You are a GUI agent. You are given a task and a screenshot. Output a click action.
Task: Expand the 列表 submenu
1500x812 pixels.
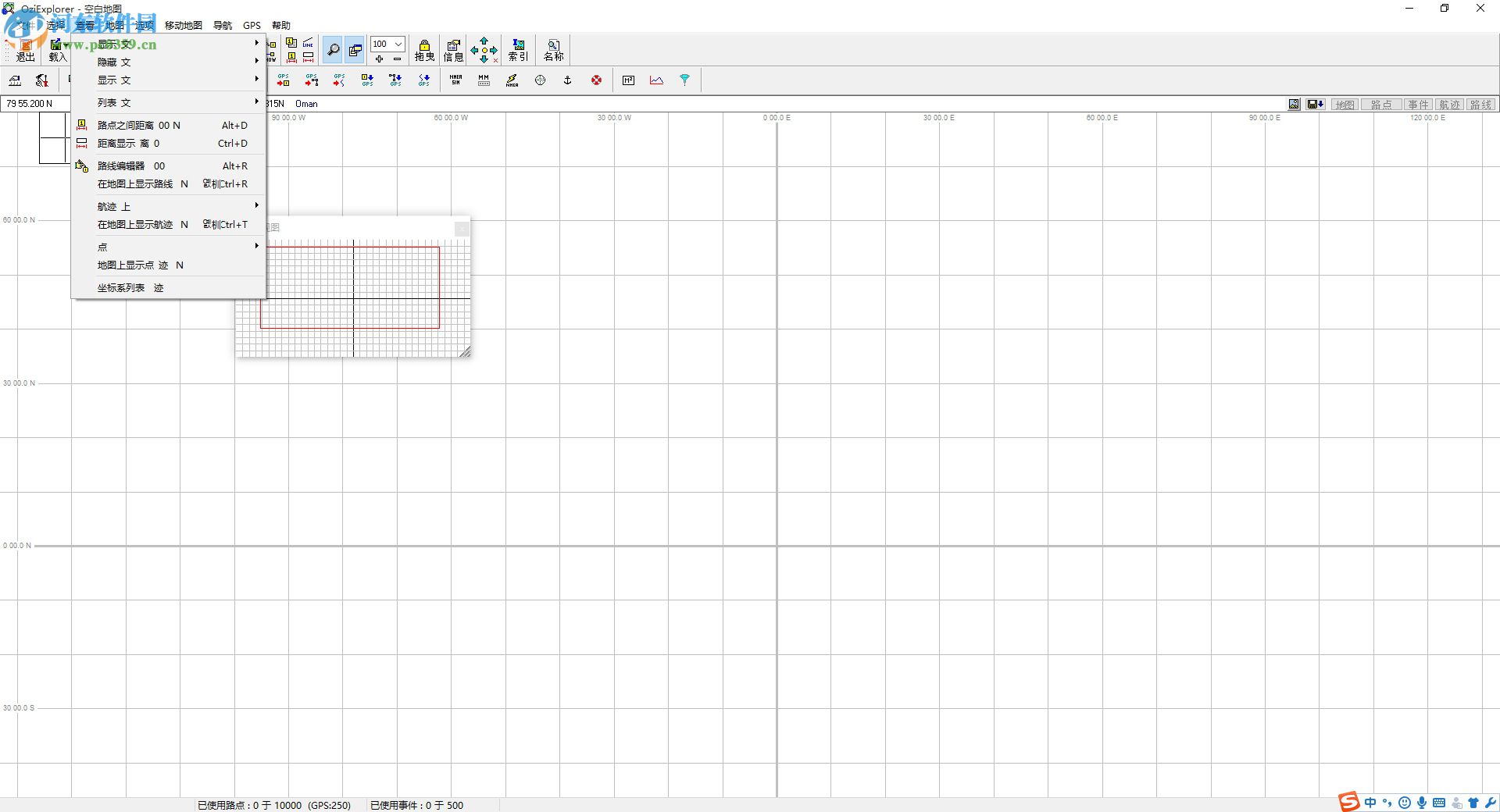pos(169,102)
